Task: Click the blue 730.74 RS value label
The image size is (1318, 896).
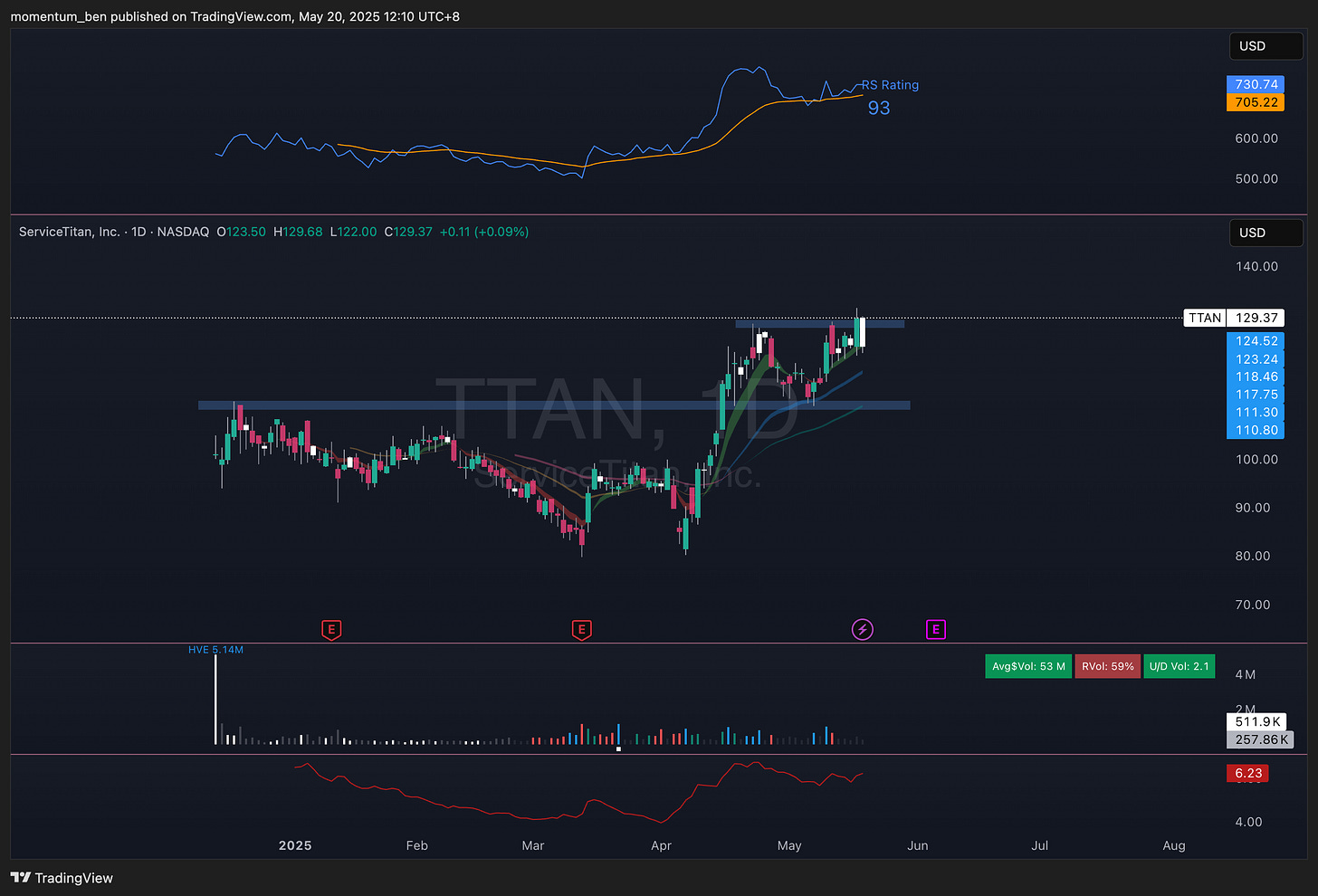Action: click(x=1256, y=84)
